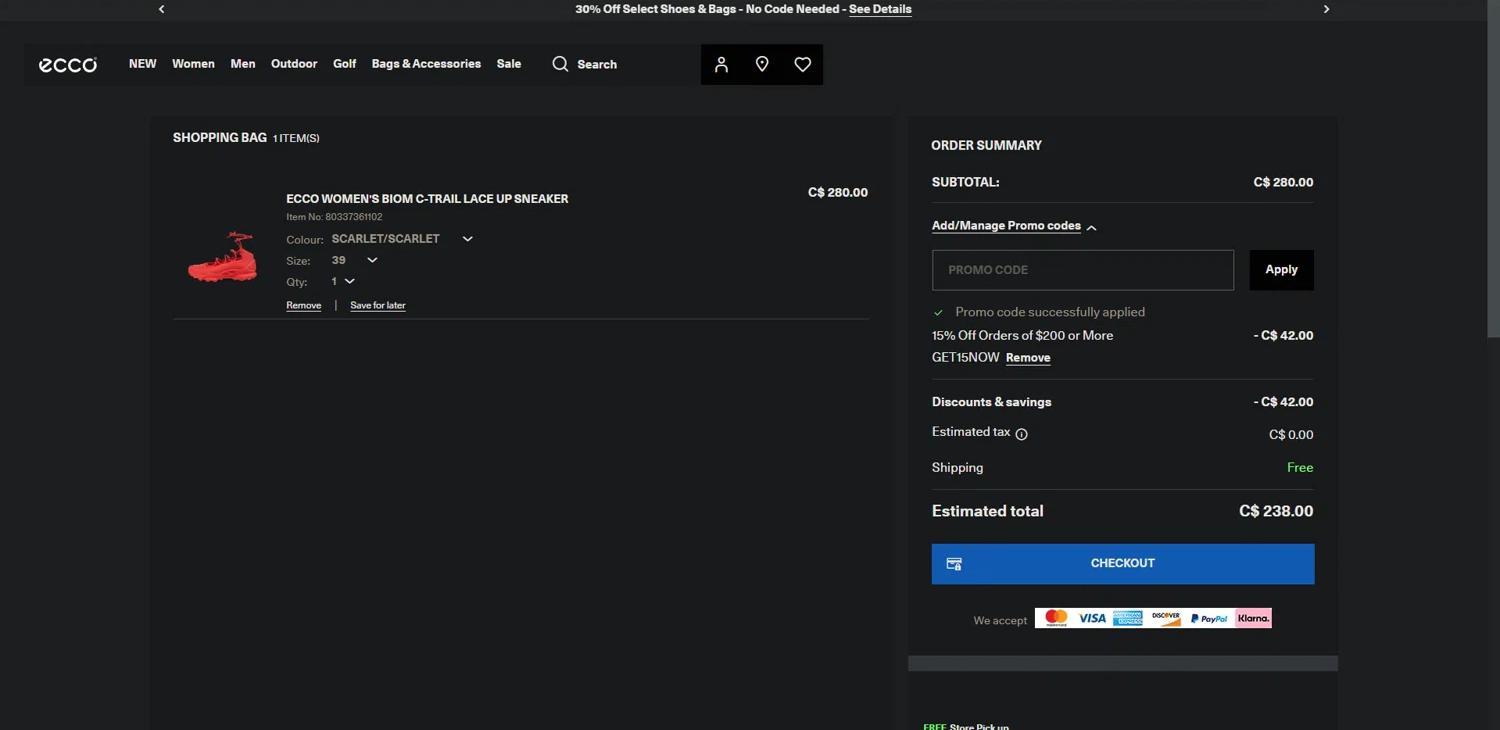This screenshot has height=730, width=1500.
Task: Save the sneaker for later
Action: [378, 305]
